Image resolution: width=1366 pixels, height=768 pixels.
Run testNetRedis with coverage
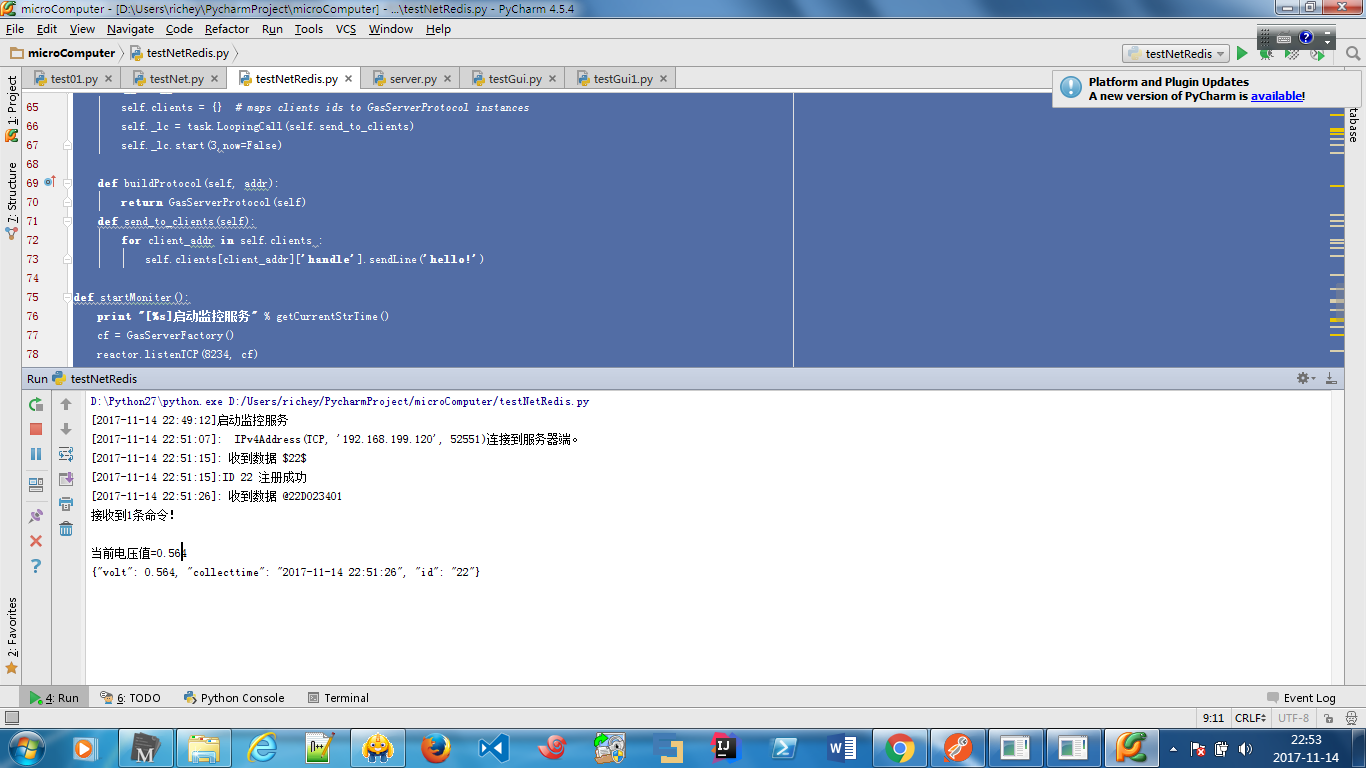1292,53
